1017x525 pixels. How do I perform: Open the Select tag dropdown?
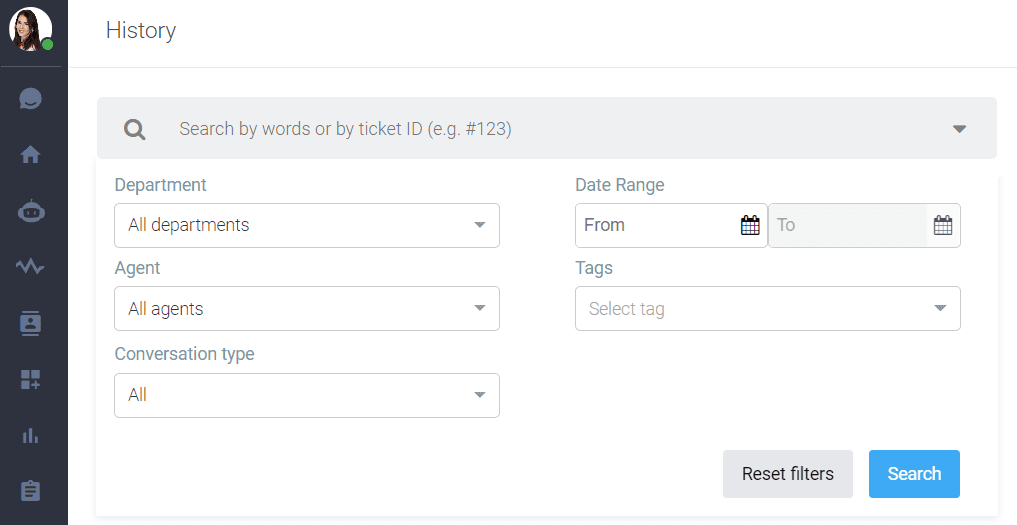coord(768,308)
